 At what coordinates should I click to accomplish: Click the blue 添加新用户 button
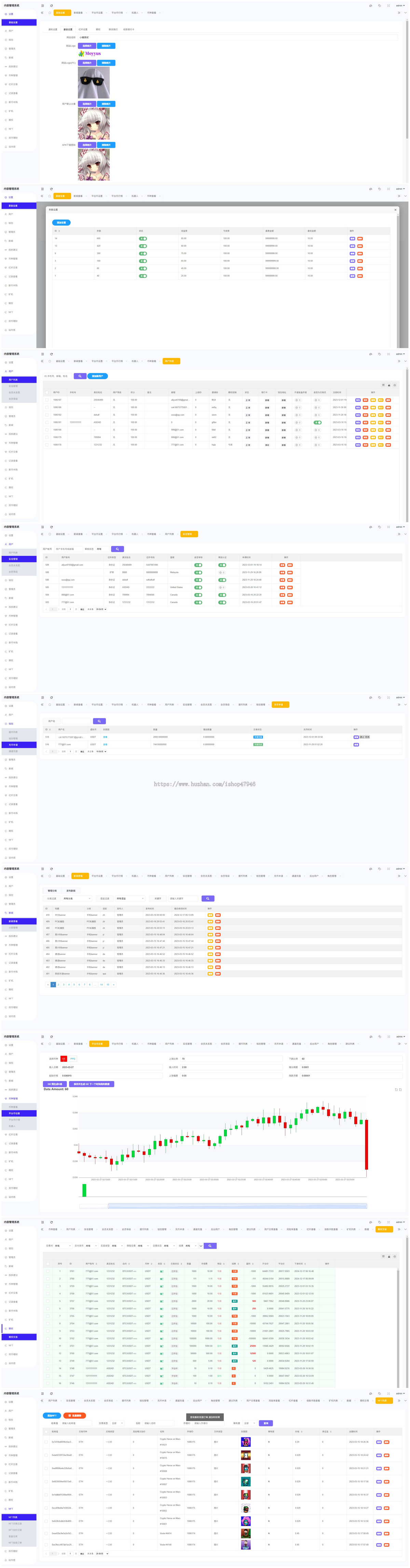[98, 376]
